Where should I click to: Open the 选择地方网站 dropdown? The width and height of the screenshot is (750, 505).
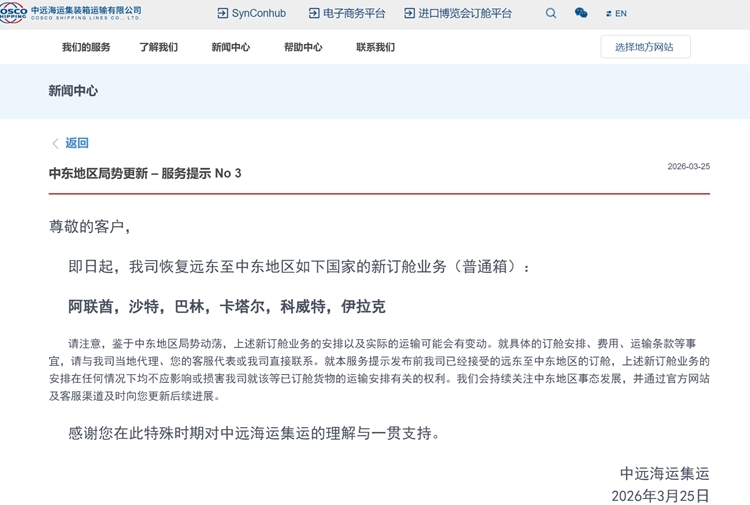click(645, 47)
